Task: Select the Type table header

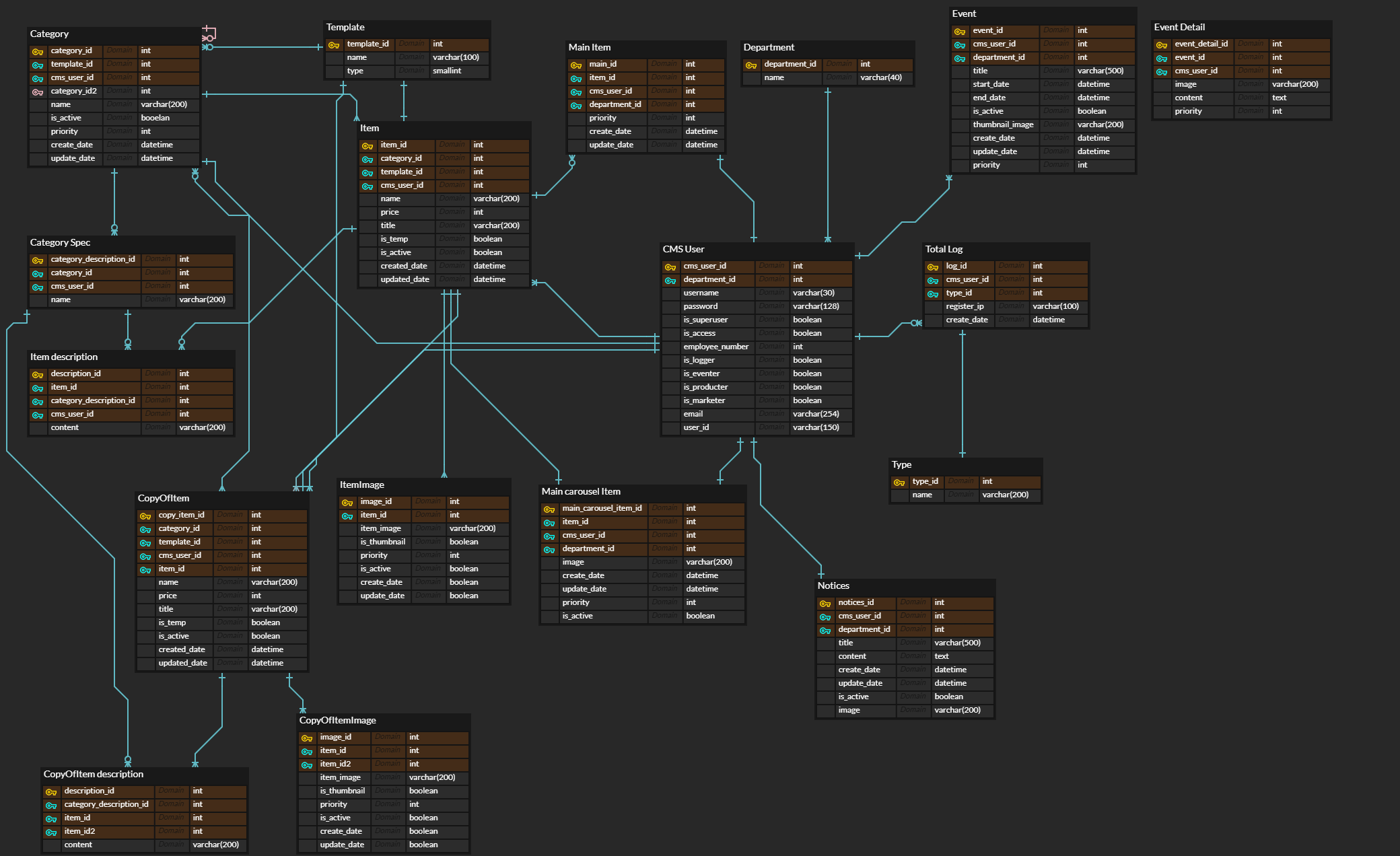Action: click(901, 464)
